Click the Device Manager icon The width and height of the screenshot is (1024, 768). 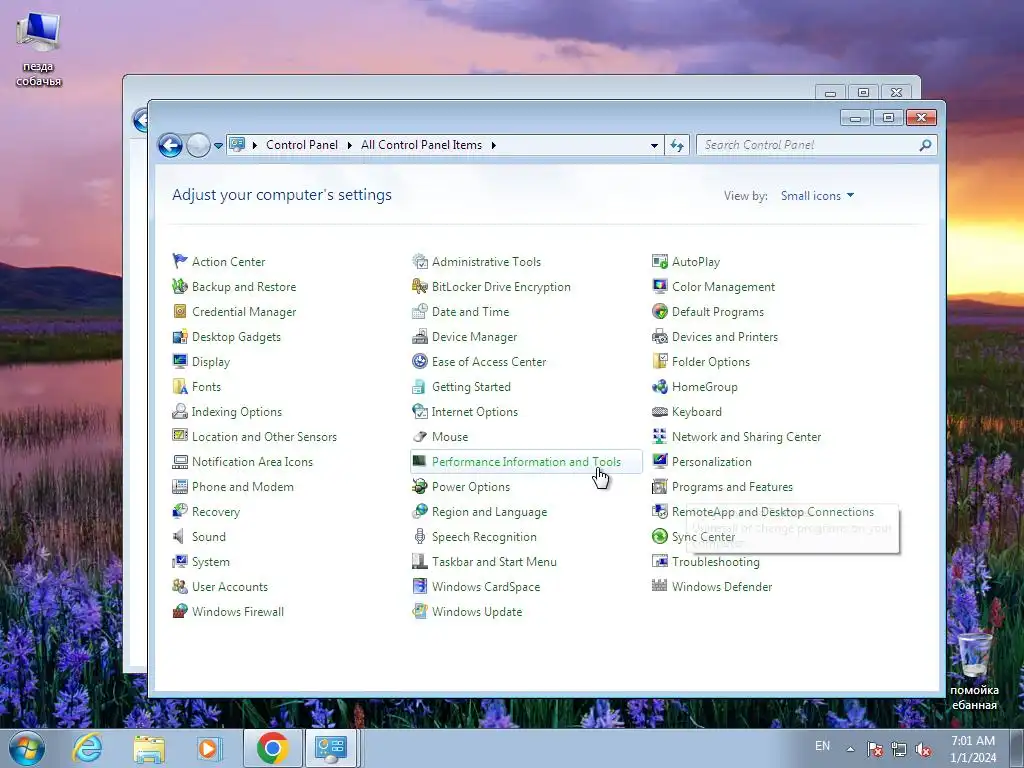(x=420, y=336)
